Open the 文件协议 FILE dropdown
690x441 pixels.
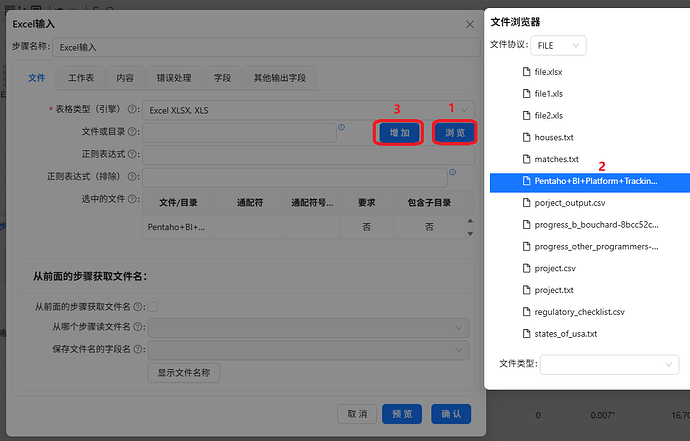(x=558, y=45)
